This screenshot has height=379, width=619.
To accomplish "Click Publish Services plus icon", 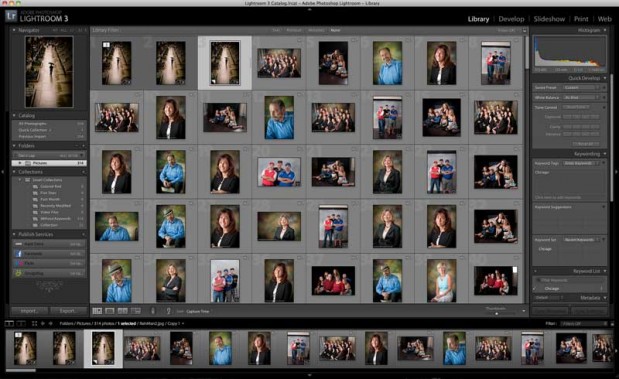I will (x=83, y=235).
